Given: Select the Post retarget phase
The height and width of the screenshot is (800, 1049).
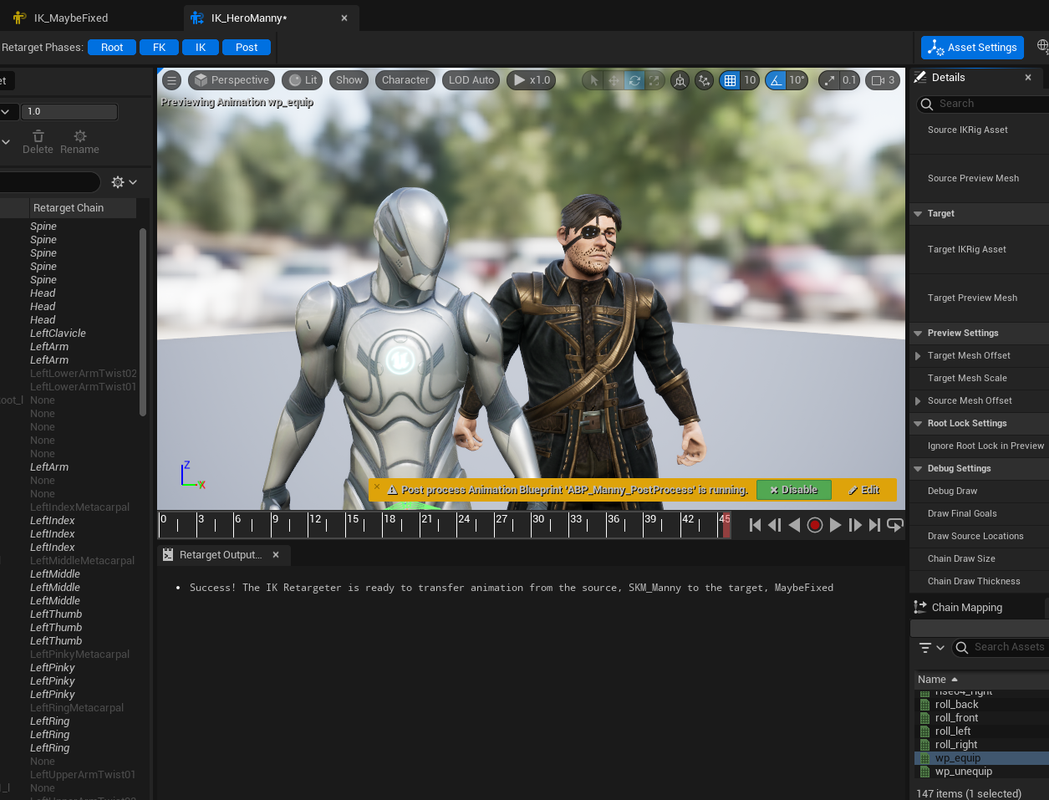Looking at the screenshot, I should click(246, 47).
